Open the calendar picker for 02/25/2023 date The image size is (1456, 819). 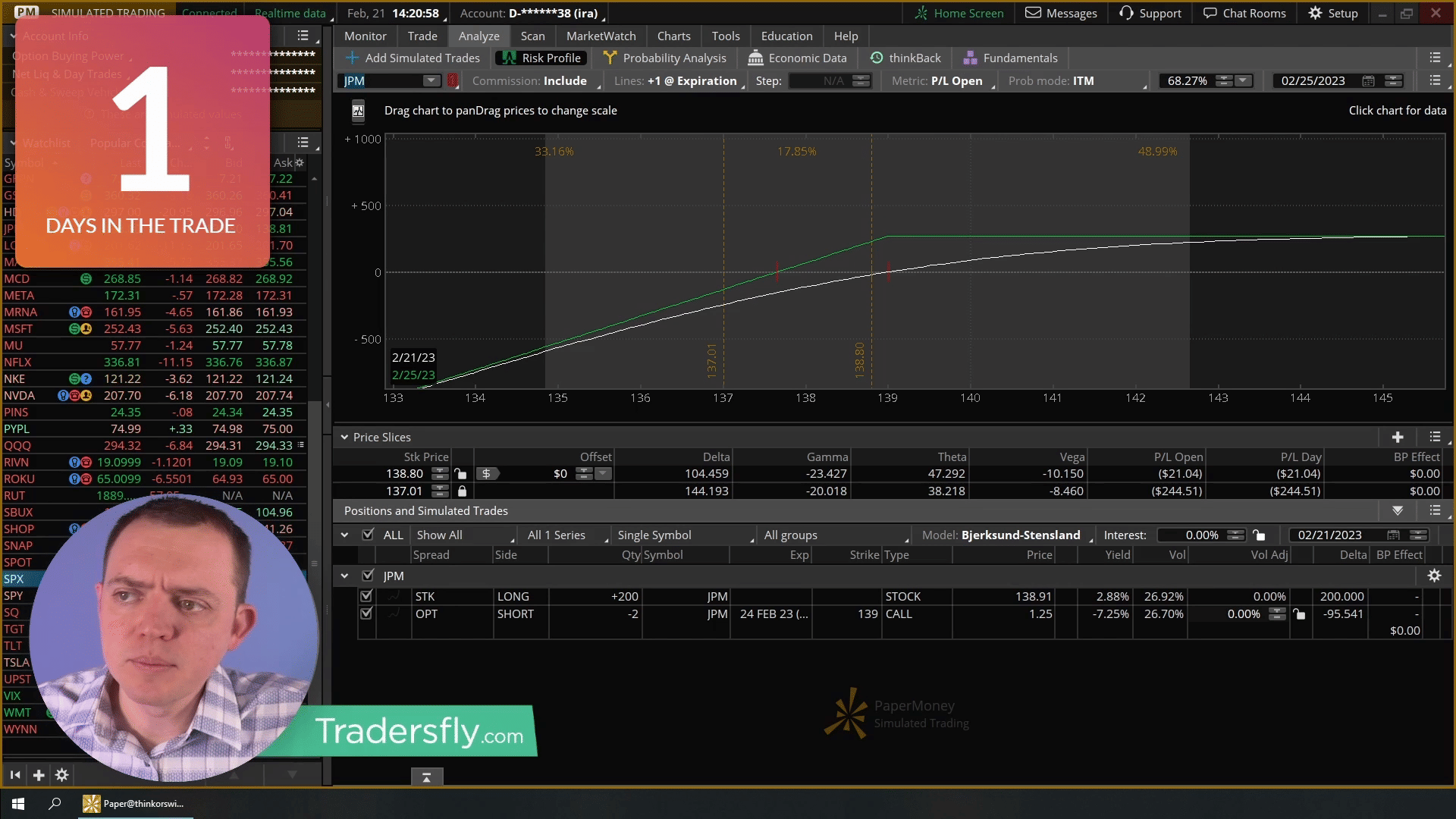pyautogui.click(x=1368, y=80)
